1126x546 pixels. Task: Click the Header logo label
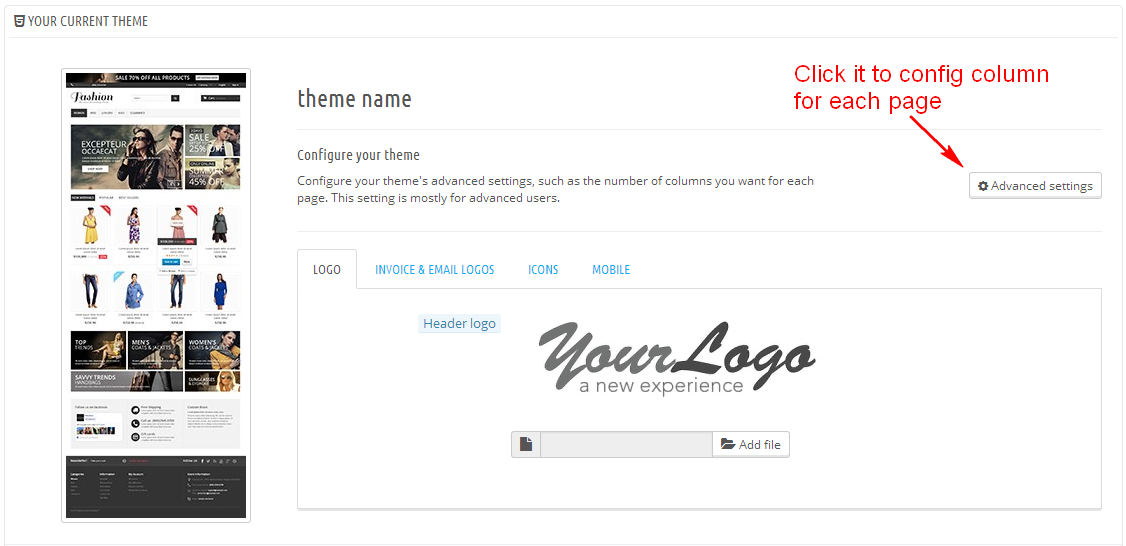tap(460, 323)
